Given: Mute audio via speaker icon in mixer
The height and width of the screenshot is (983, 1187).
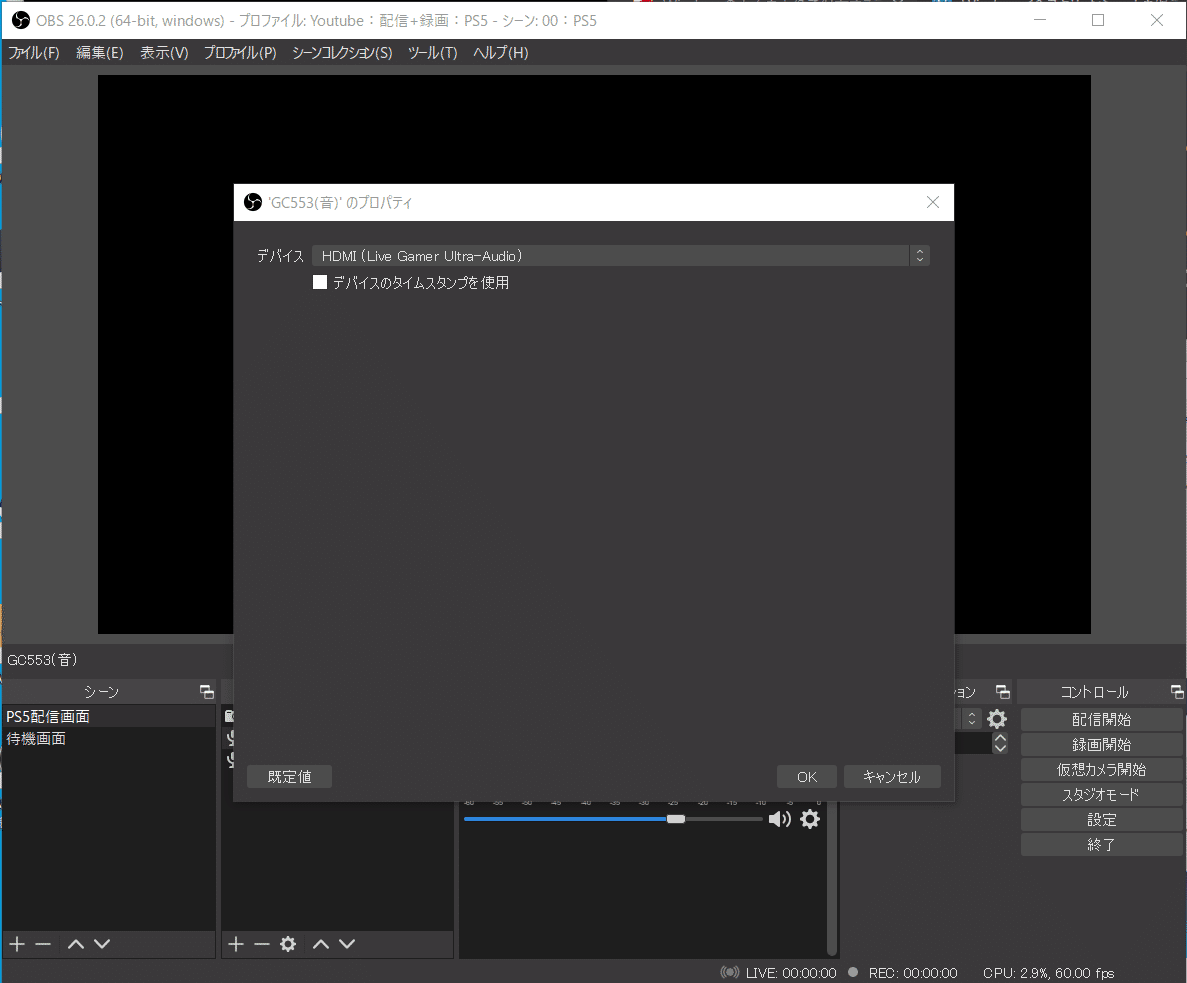Looking at the screenshot, I should click(780, 819).
